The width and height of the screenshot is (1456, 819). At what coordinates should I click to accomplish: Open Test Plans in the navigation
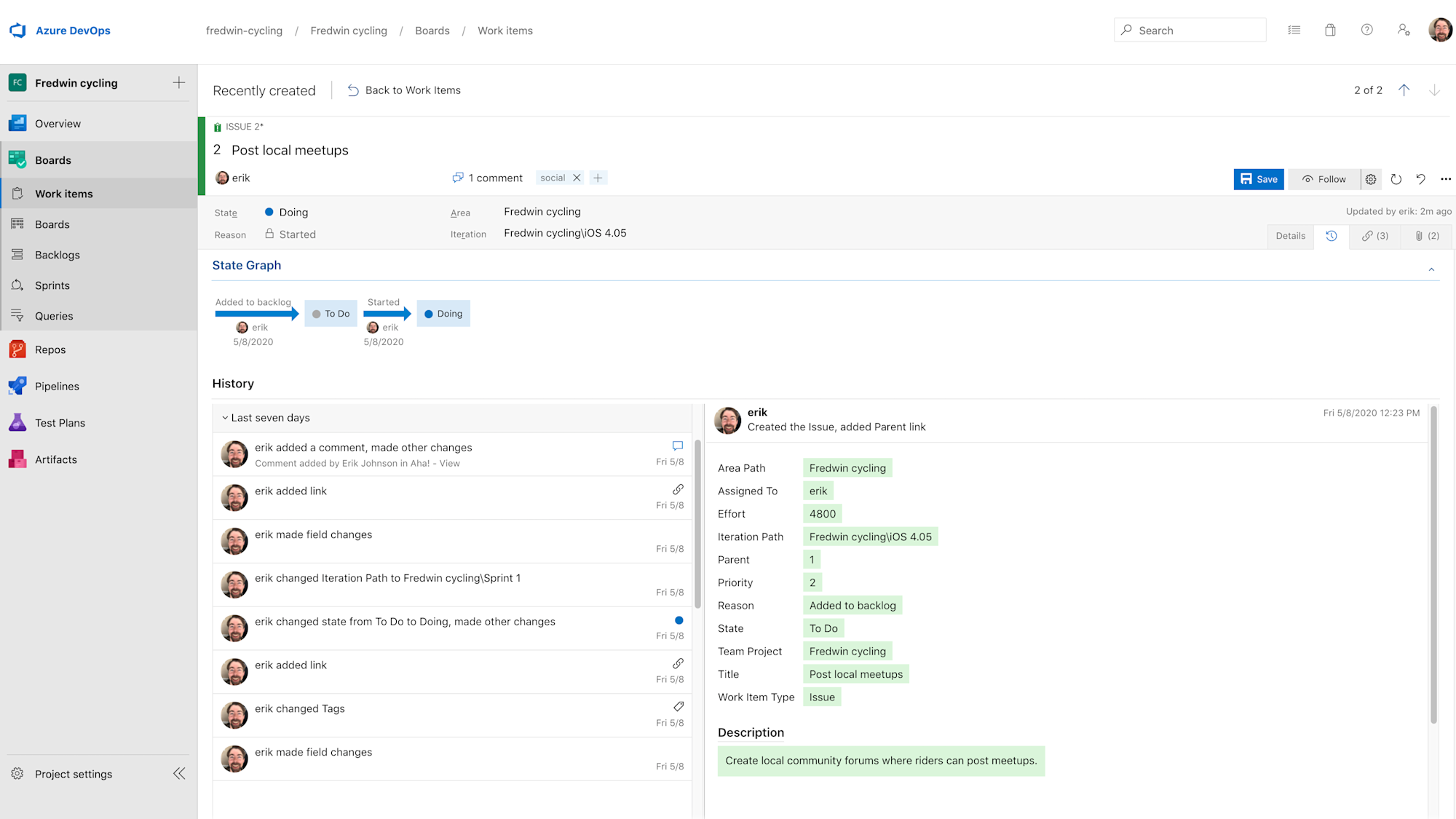[x=58, y=422]
